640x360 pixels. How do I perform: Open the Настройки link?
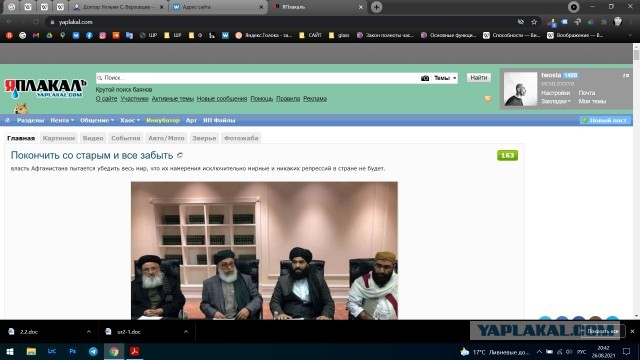[x=556, y=93]
